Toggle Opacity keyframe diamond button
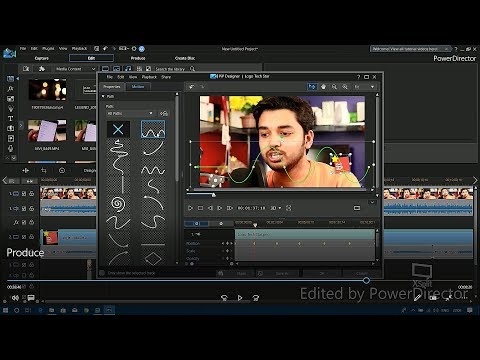The width and height of the screenshot is (480, 360). click(227, 258)
